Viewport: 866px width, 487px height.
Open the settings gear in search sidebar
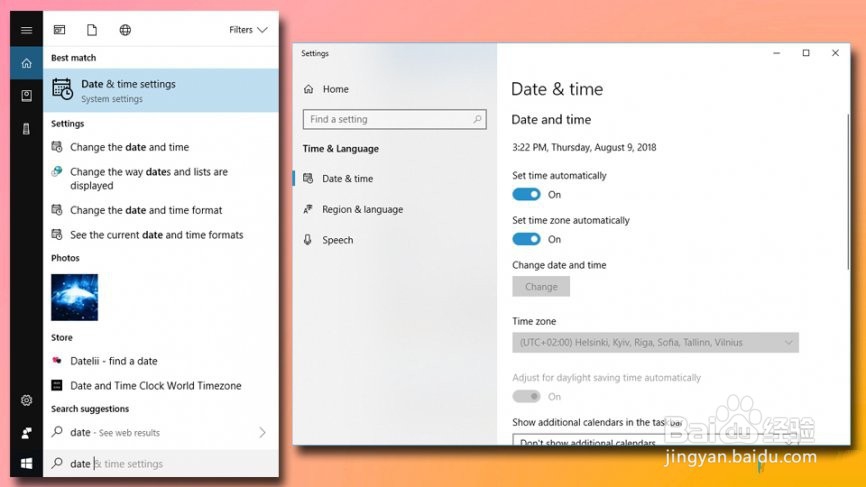(26, 400)
